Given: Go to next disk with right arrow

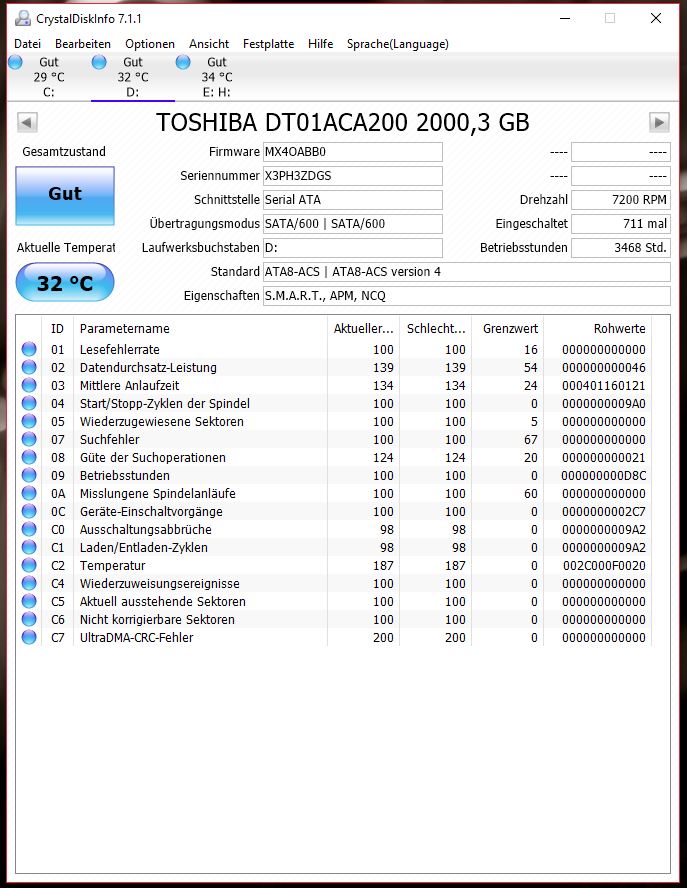Looking at the screenshot, I should coord(659,122).
